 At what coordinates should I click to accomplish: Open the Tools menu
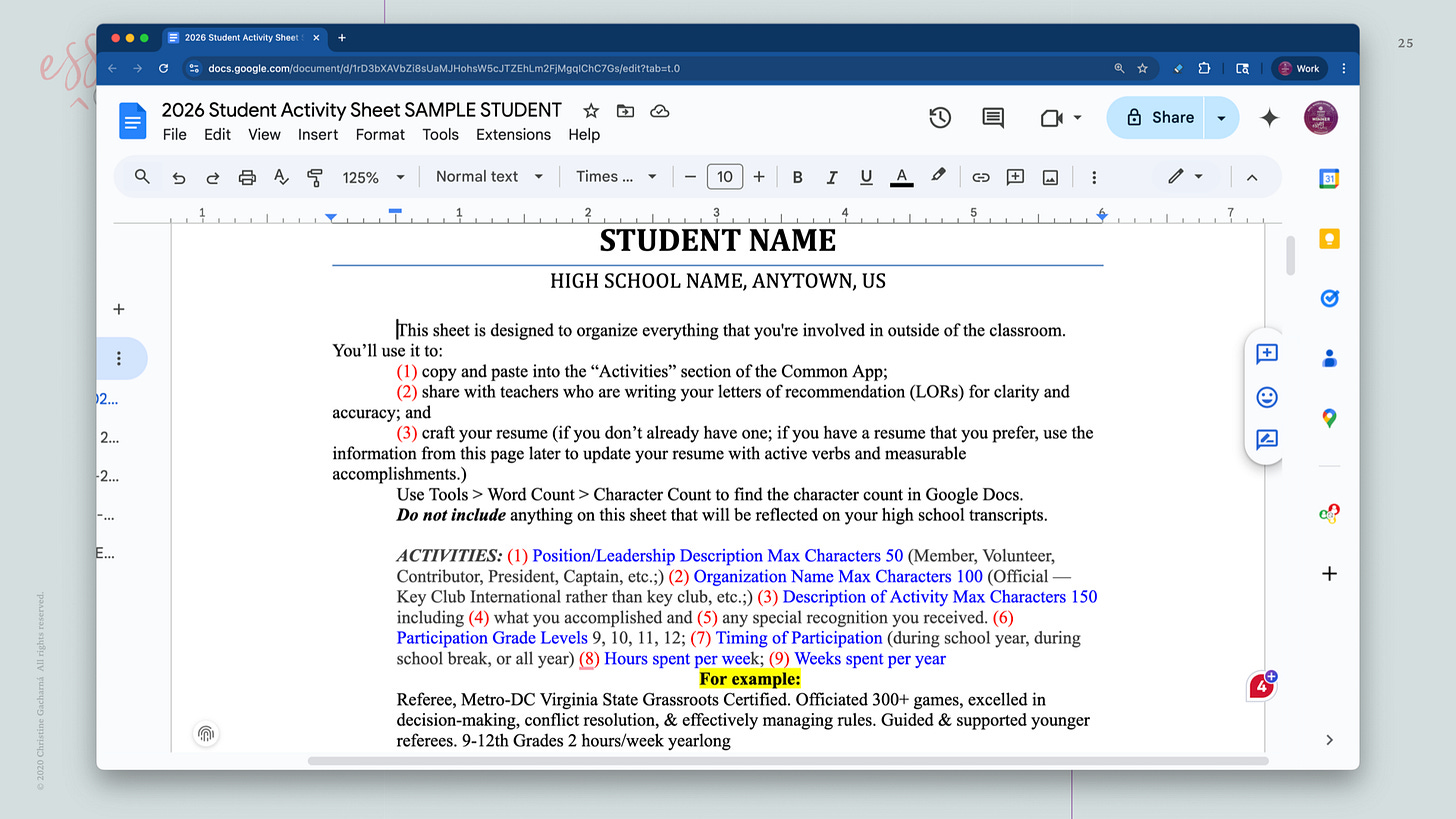(440, 135)
